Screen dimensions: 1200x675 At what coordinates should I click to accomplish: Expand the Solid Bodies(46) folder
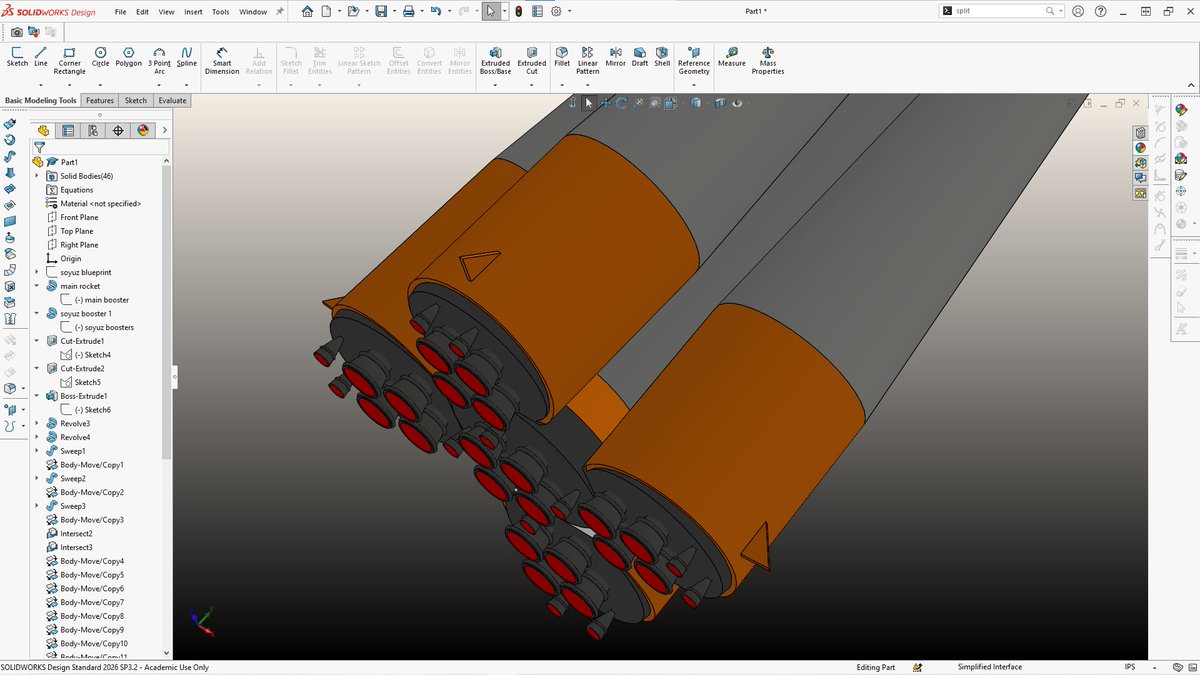[37, 176]
